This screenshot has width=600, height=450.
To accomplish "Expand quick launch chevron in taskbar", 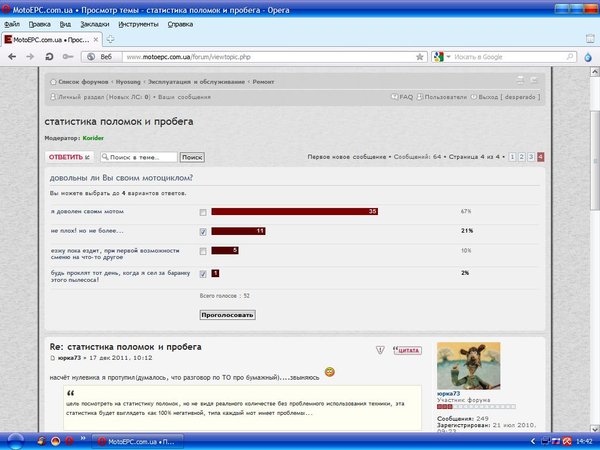I will point(83,439).
